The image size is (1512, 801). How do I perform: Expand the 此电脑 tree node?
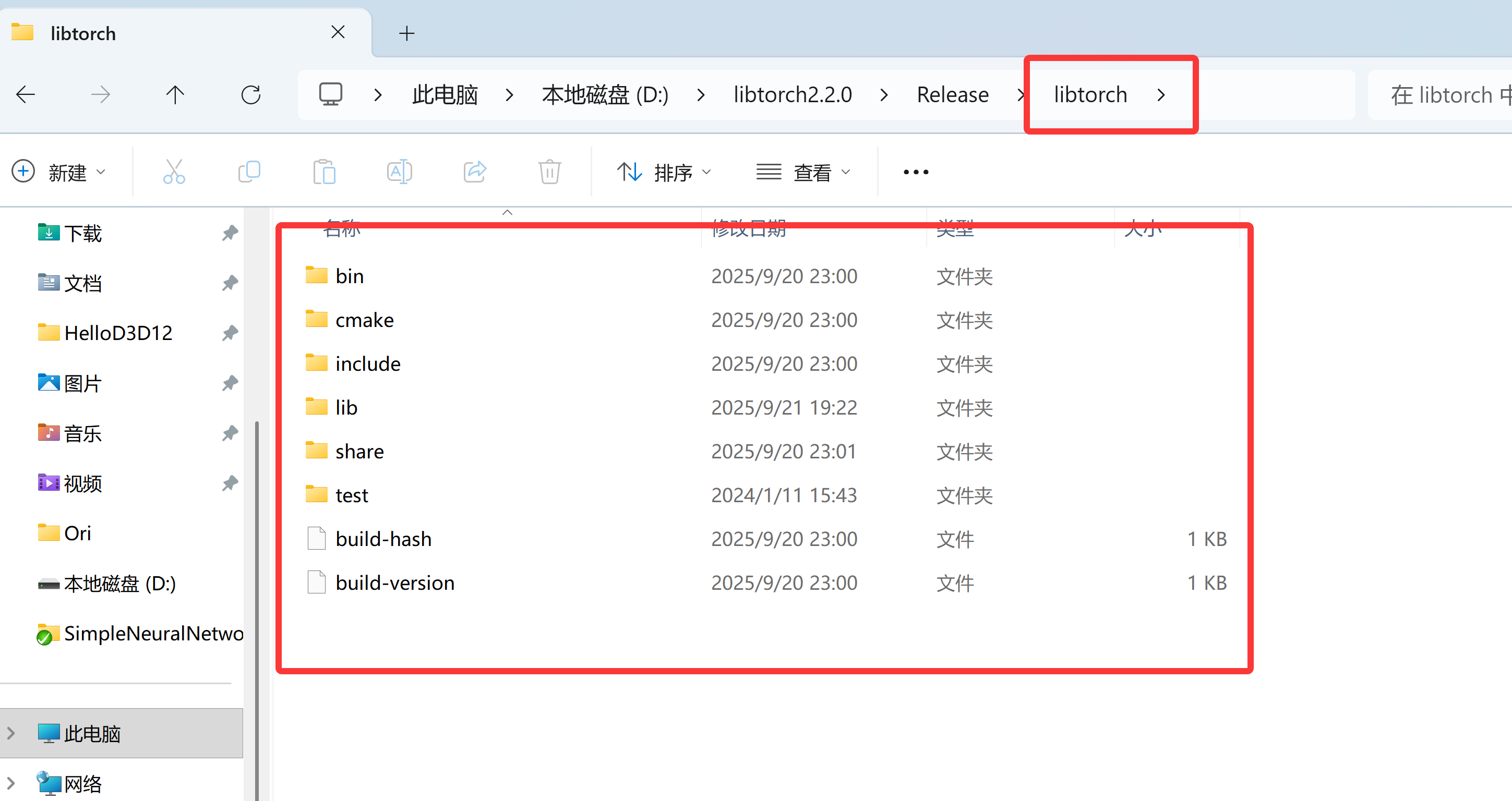click(10, 733)
